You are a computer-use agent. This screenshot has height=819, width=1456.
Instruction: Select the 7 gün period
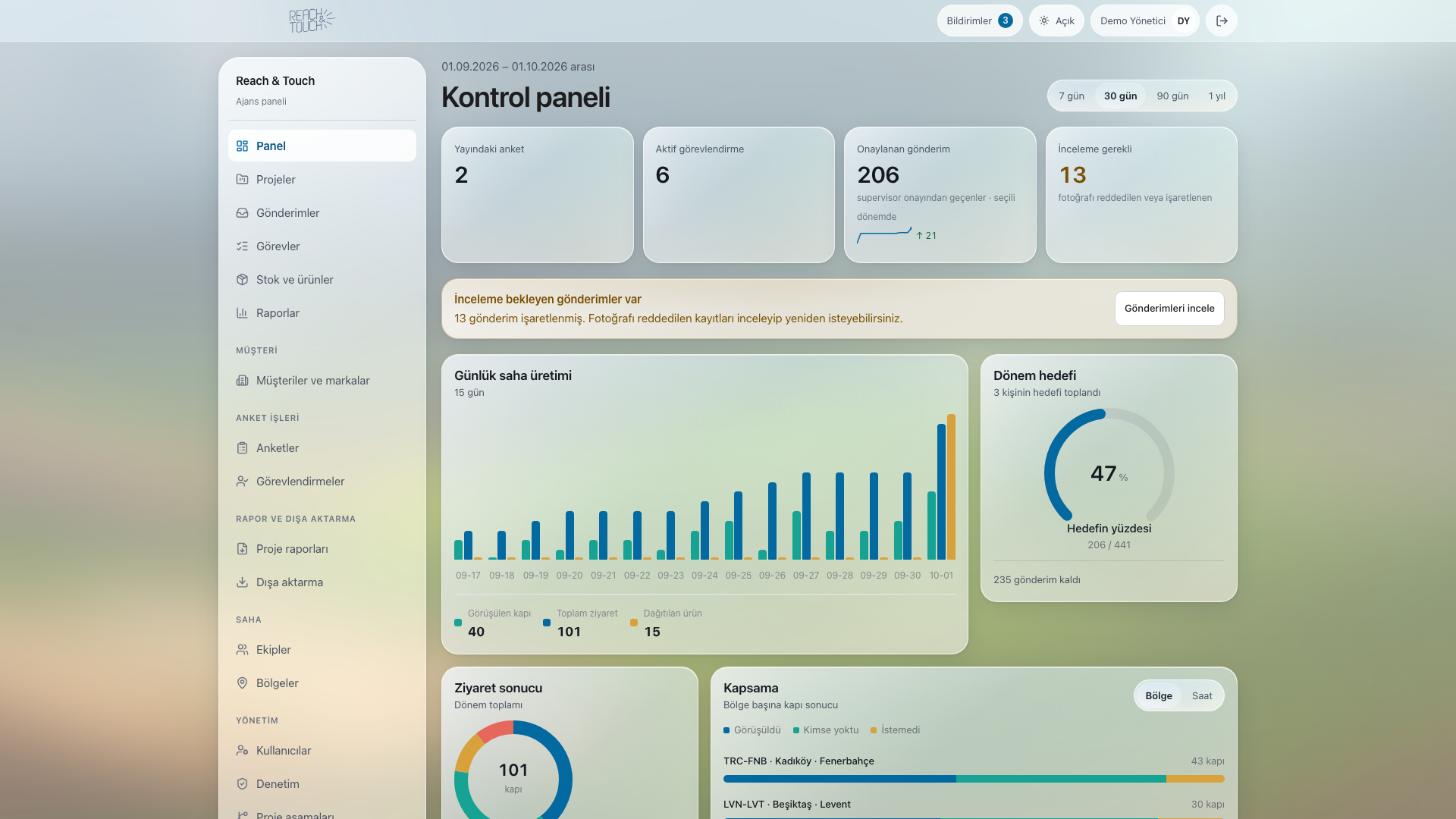click(1072, 96)
